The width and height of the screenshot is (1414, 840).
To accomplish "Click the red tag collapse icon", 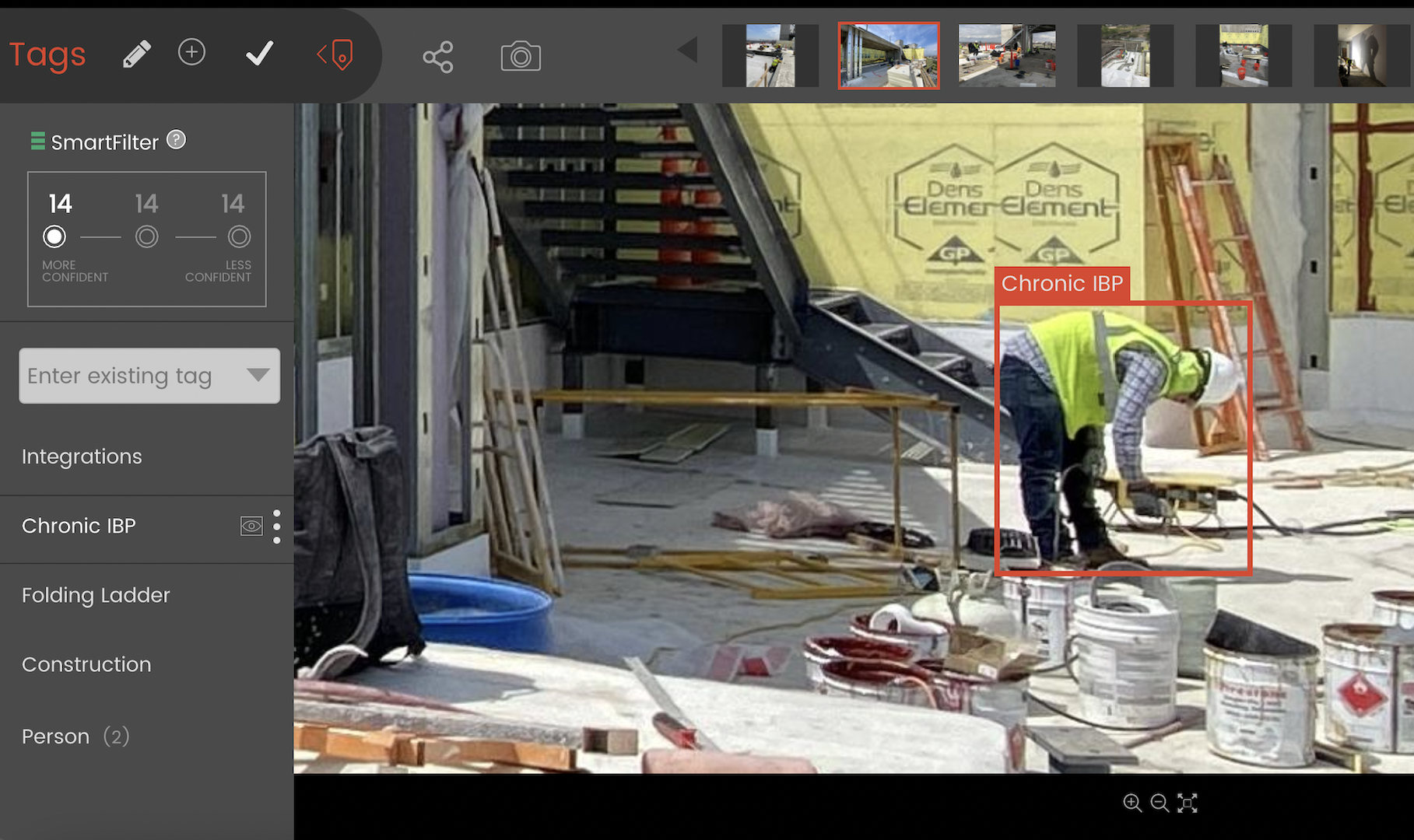I will [x=335, y=54].
